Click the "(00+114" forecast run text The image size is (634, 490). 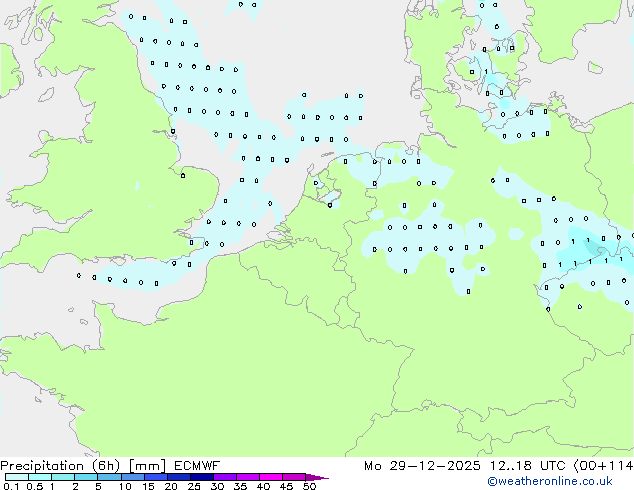tap(603, 466)
